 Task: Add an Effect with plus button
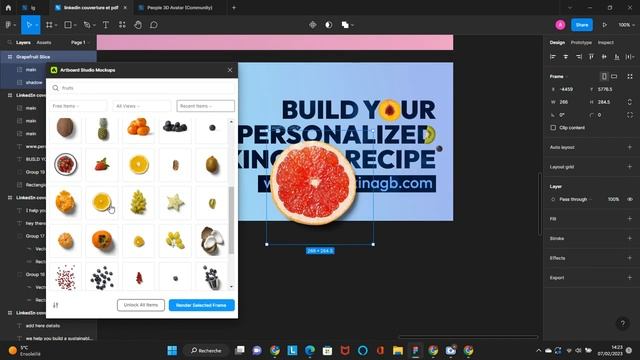(629, 258)
